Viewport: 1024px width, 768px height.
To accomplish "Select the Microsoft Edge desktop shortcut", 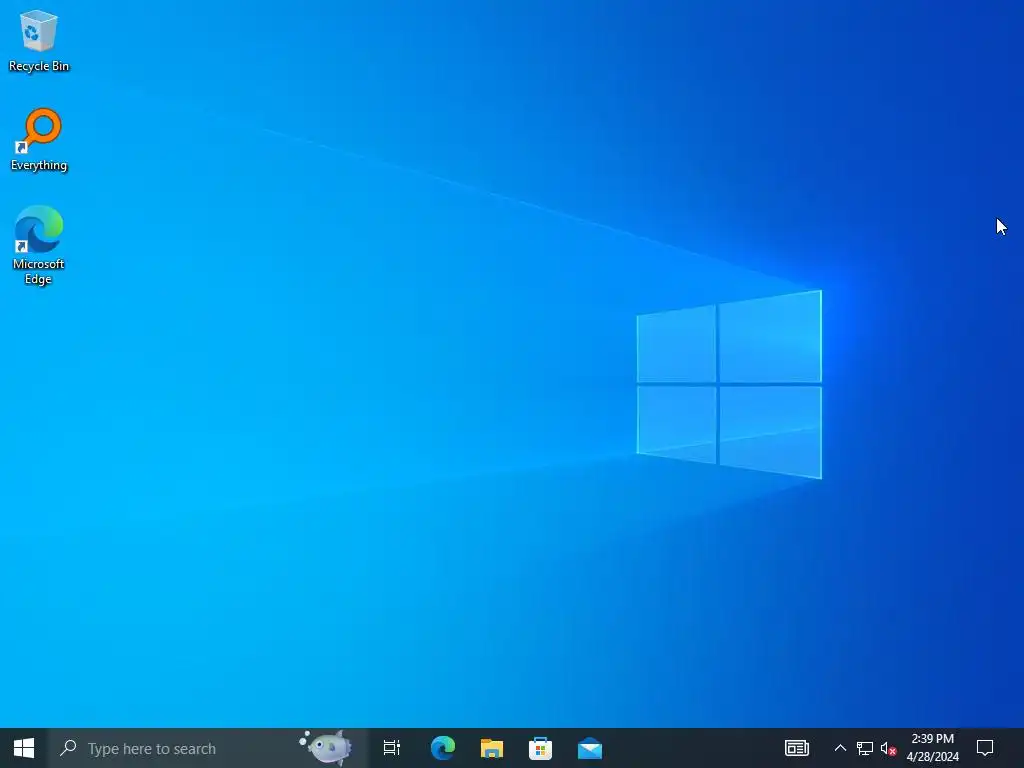I will tap(39, 246).
